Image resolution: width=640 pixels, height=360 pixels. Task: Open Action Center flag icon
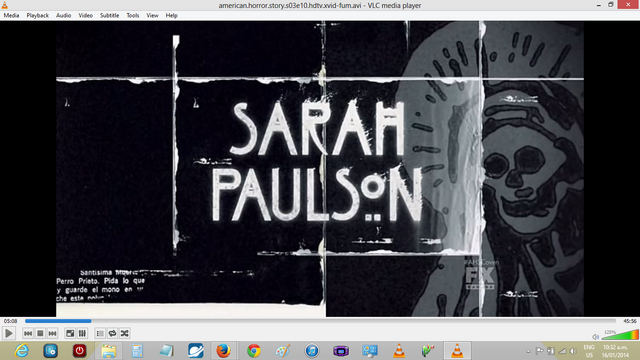coord(539,351)
